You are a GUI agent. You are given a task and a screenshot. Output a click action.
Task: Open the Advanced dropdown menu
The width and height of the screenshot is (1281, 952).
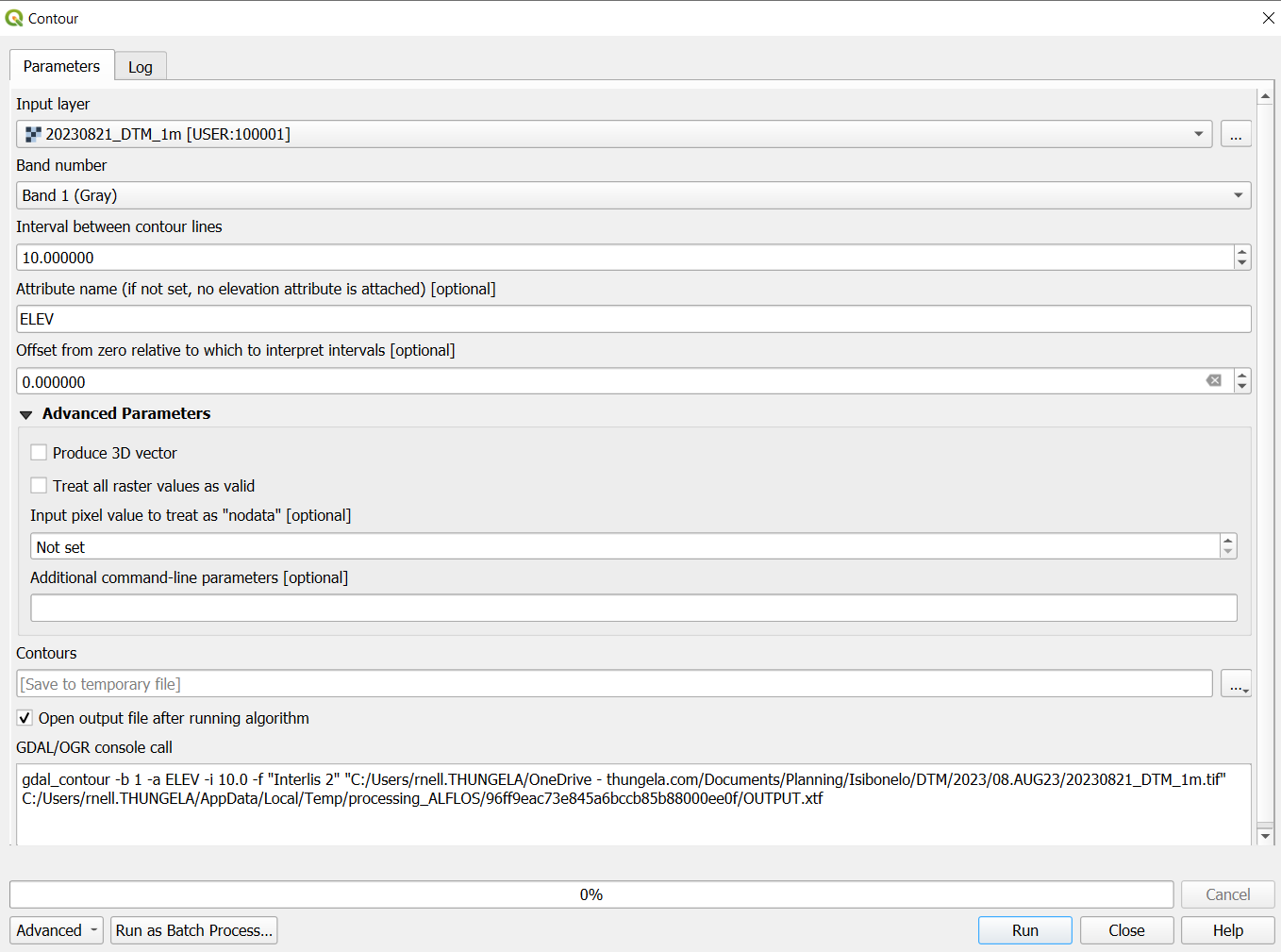(x=56, y=929)
